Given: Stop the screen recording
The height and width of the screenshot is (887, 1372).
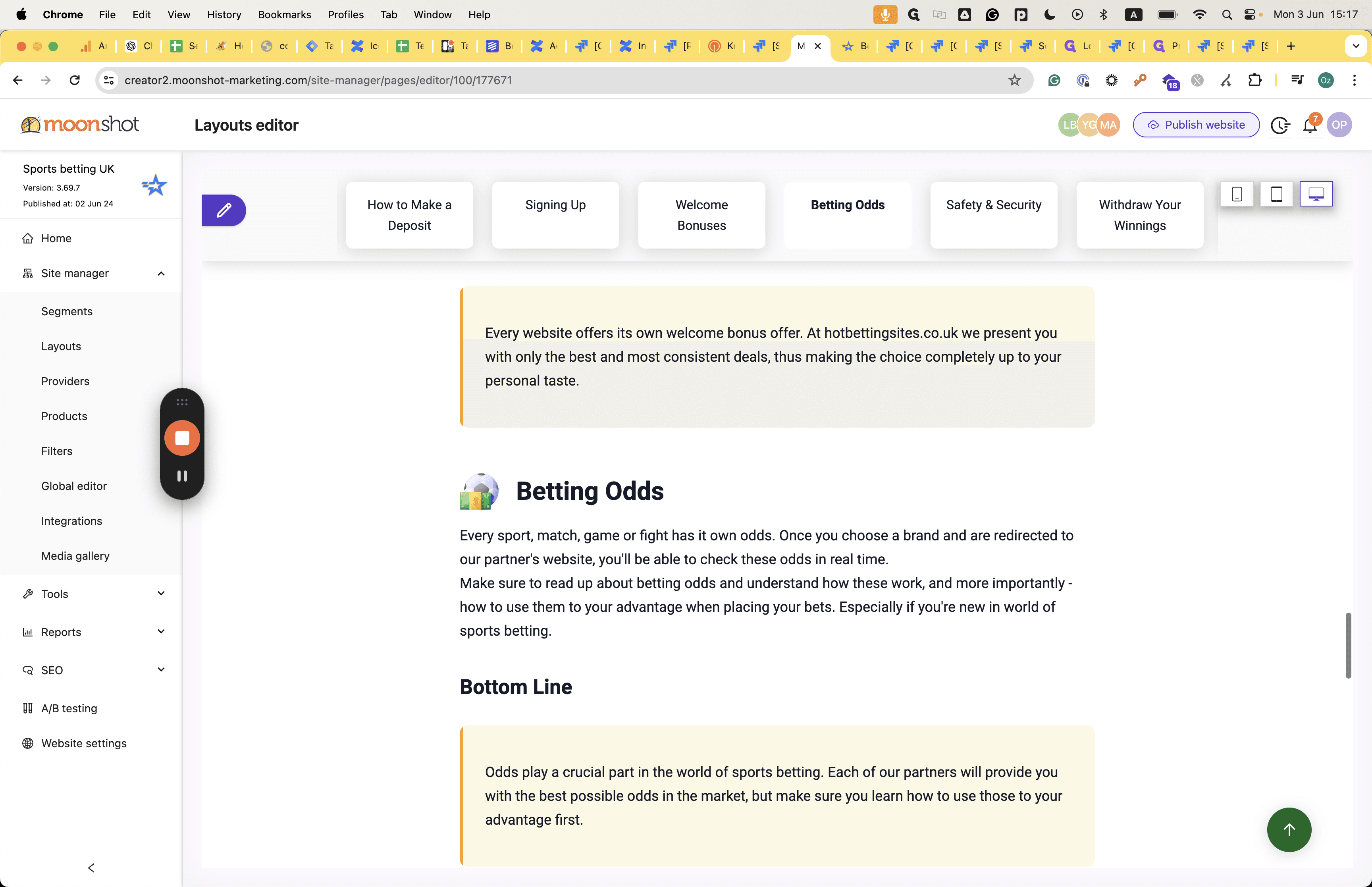Looking at the screenshot, I should point(182,438).
